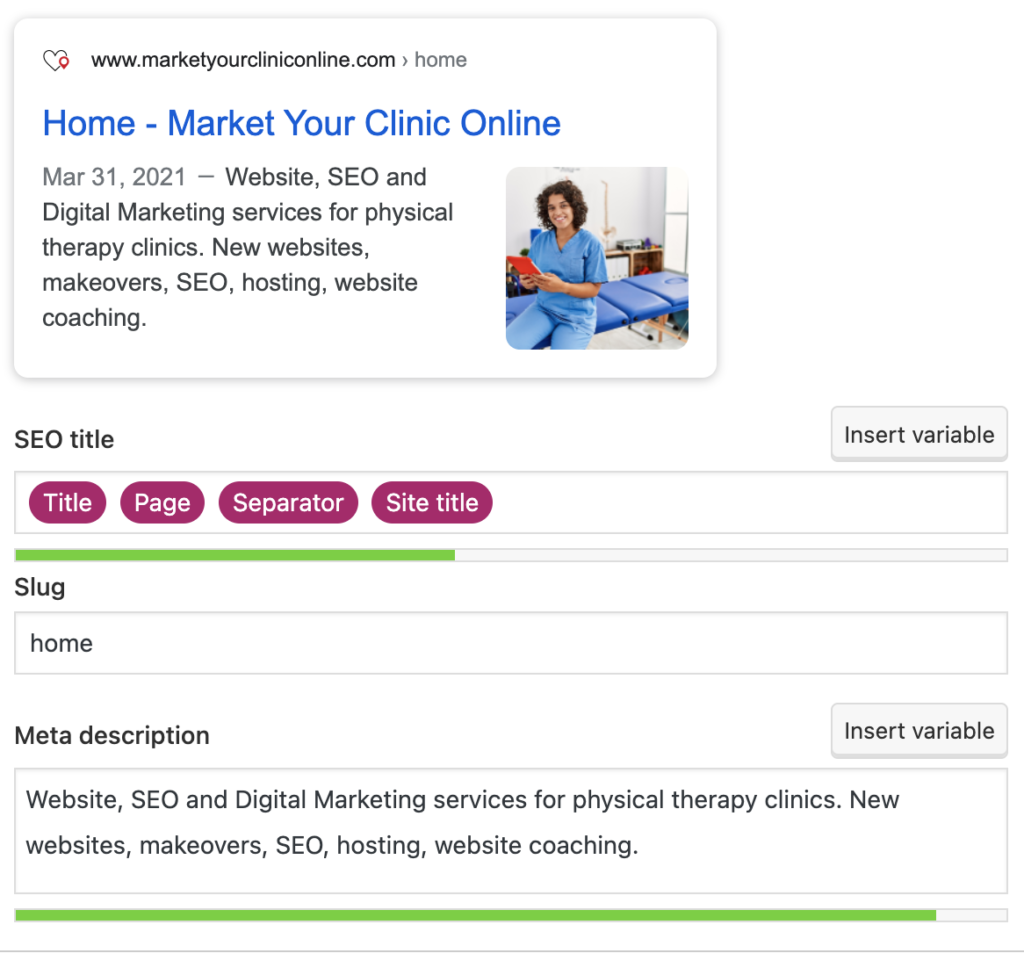Click the preview description snippet text
Screen dimensions: 1024x975
click(248, 248)
